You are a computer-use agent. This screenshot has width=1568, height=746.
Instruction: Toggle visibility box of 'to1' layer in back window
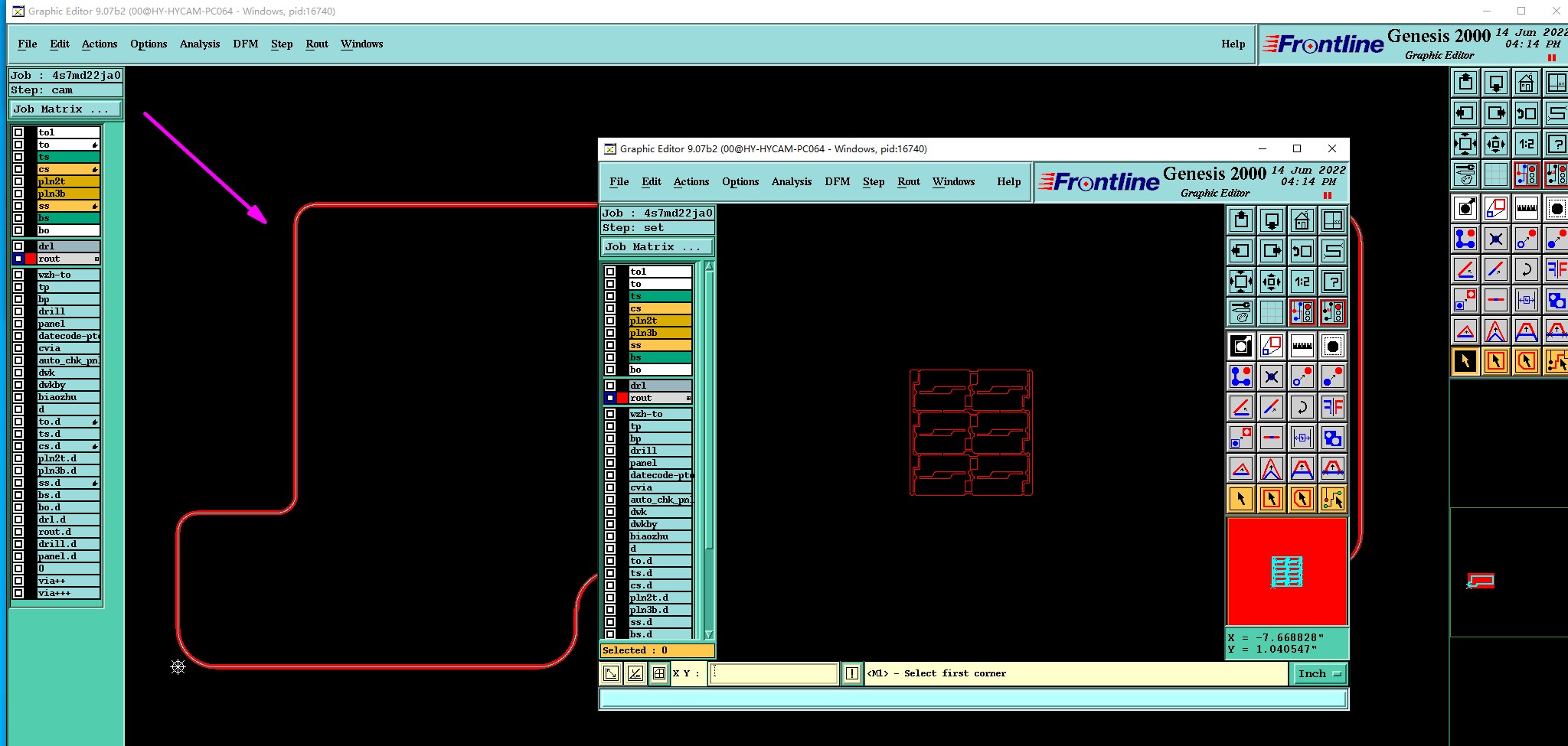pyautogui.click(x=18, y=132)
